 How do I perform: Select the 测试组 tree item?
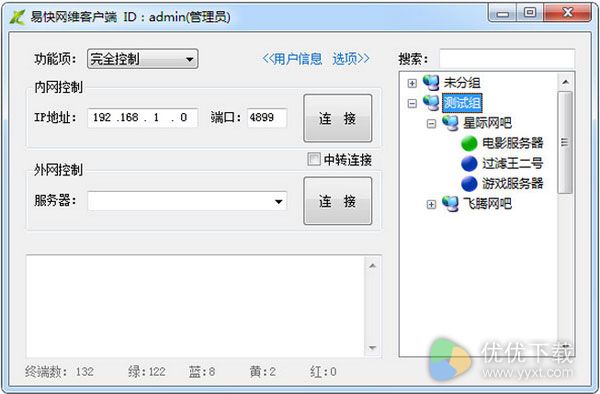tap(462, 103)
